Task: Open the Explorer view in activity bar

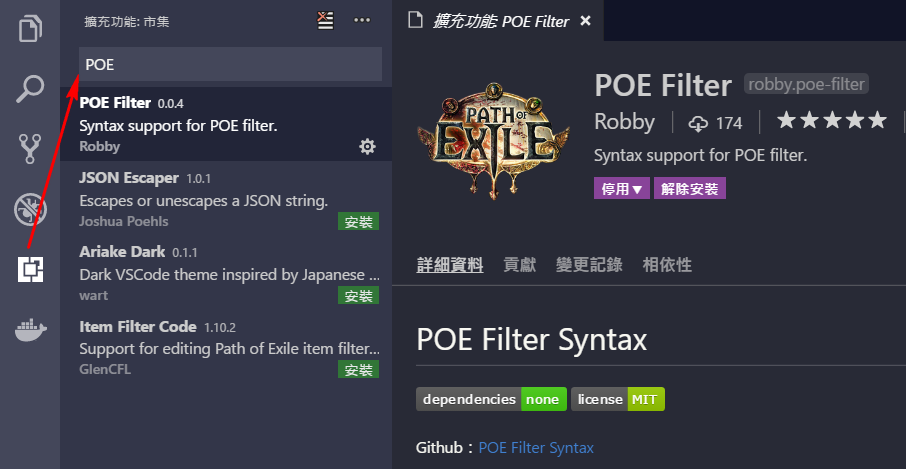Action: pos(30,28)
